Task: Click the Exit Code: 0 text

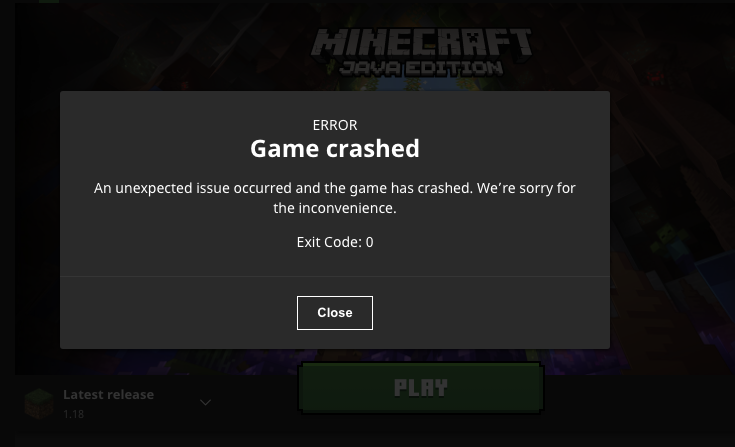Action: pos(335,242)
